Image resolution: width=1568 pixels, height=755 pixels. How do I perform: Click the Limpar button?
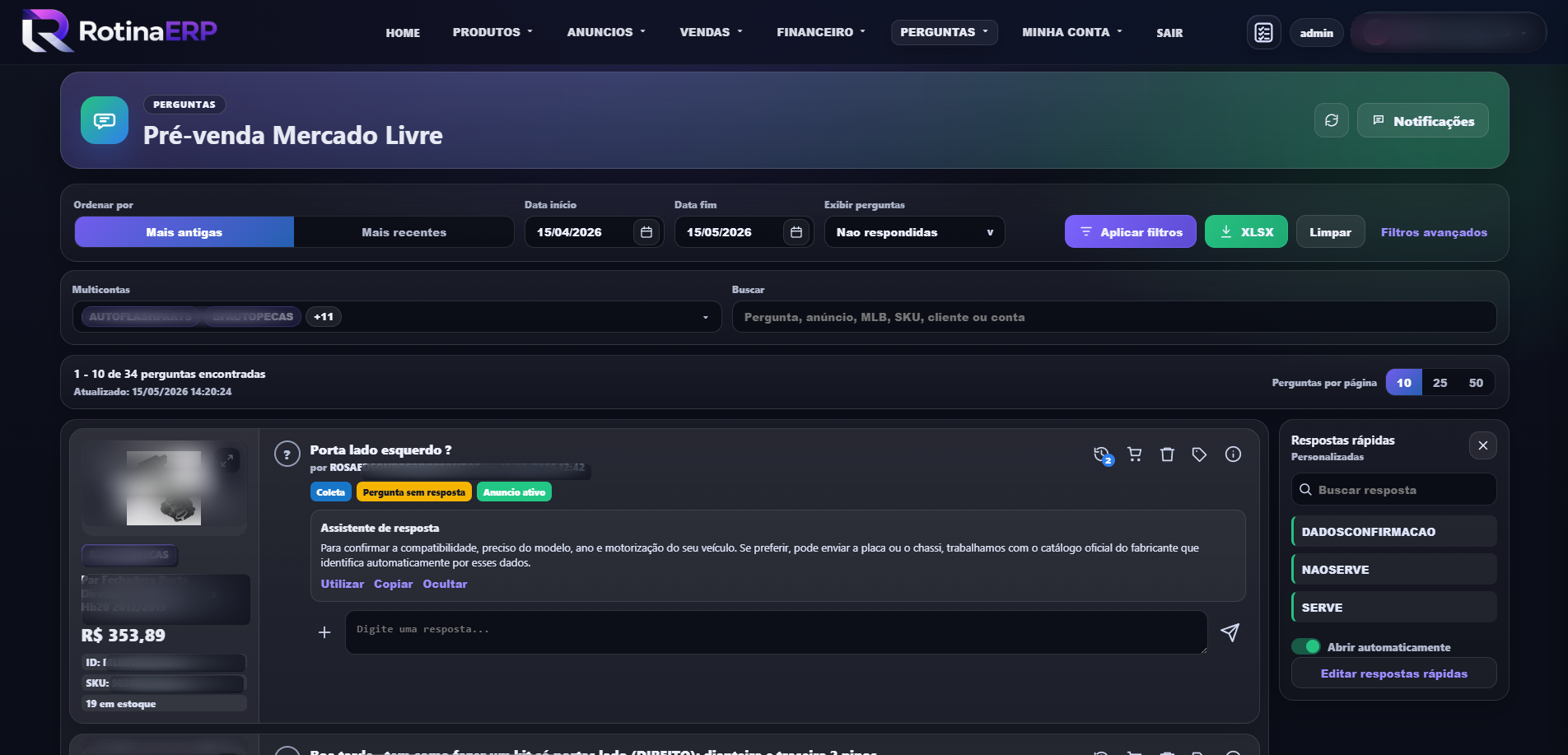(x=1331, y=232)
